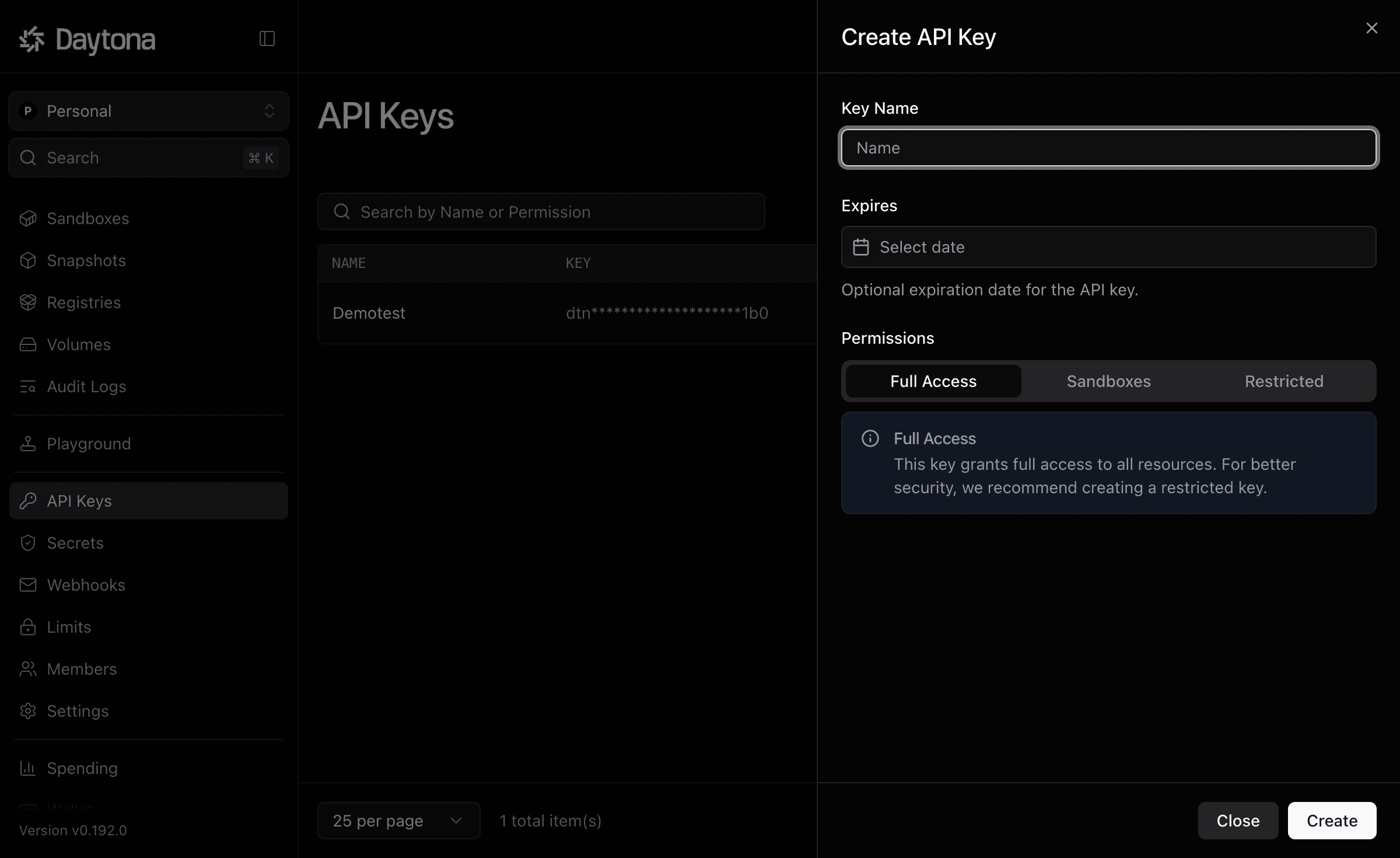Click the calendar icon in Expires field
This screenshot has width=1400, height=858.
(x=861, y=247)
